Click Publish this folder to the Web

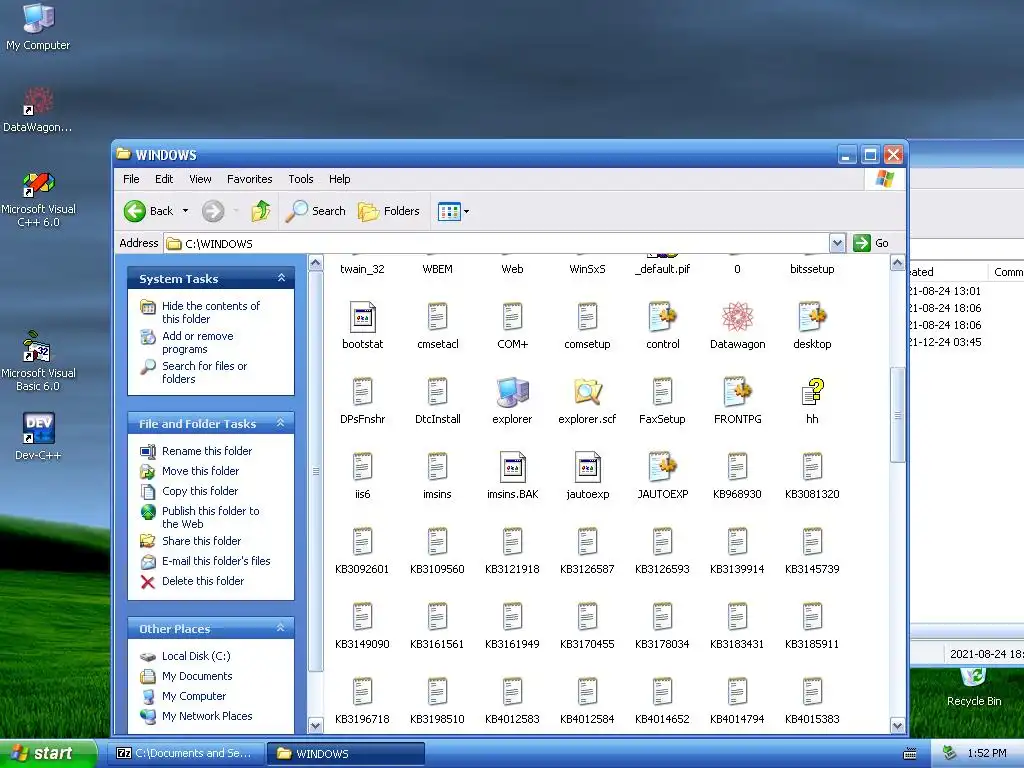coord(210,517)
